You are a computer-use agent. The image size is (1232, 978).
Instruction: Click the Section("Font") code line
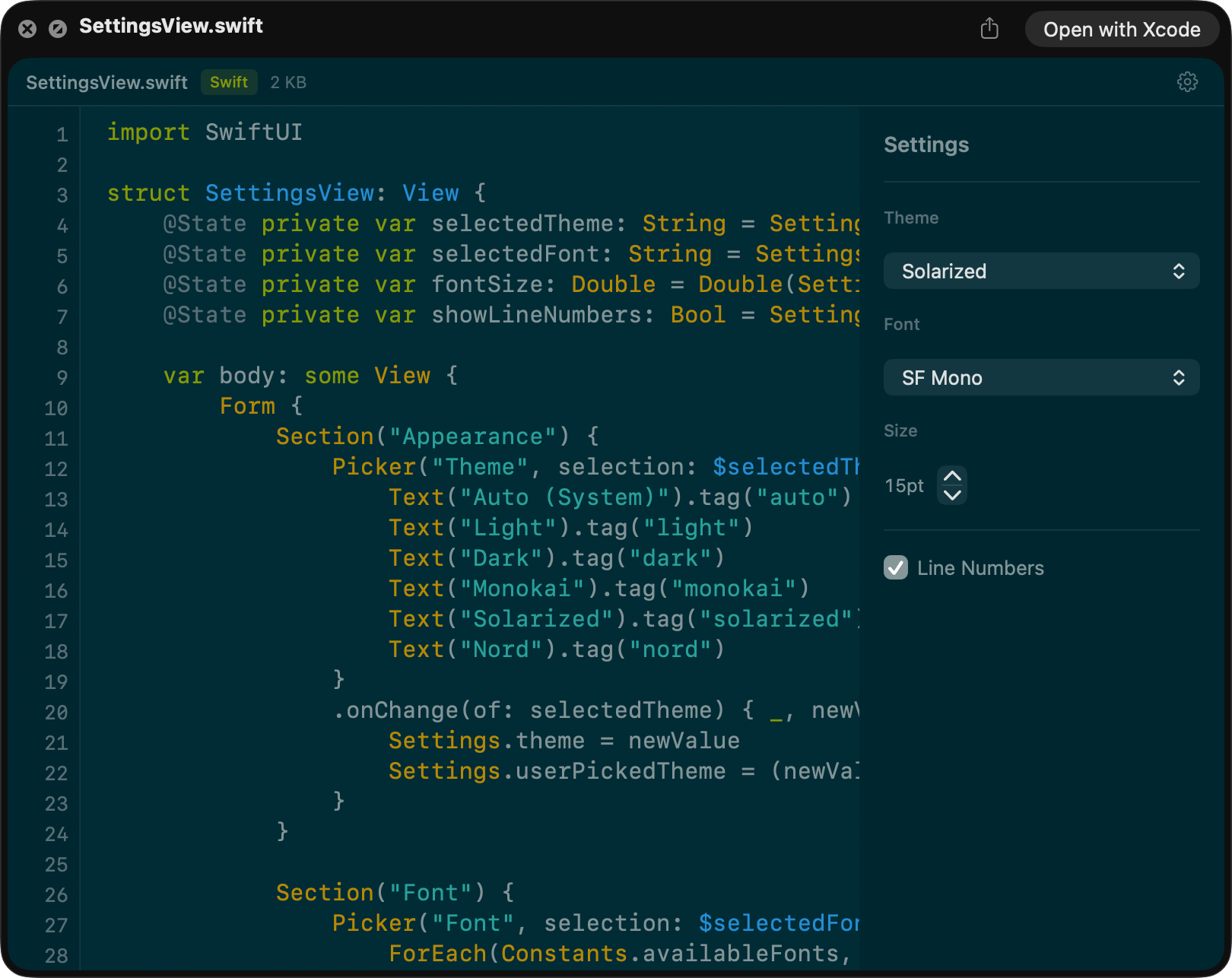[x=395, y=893]
